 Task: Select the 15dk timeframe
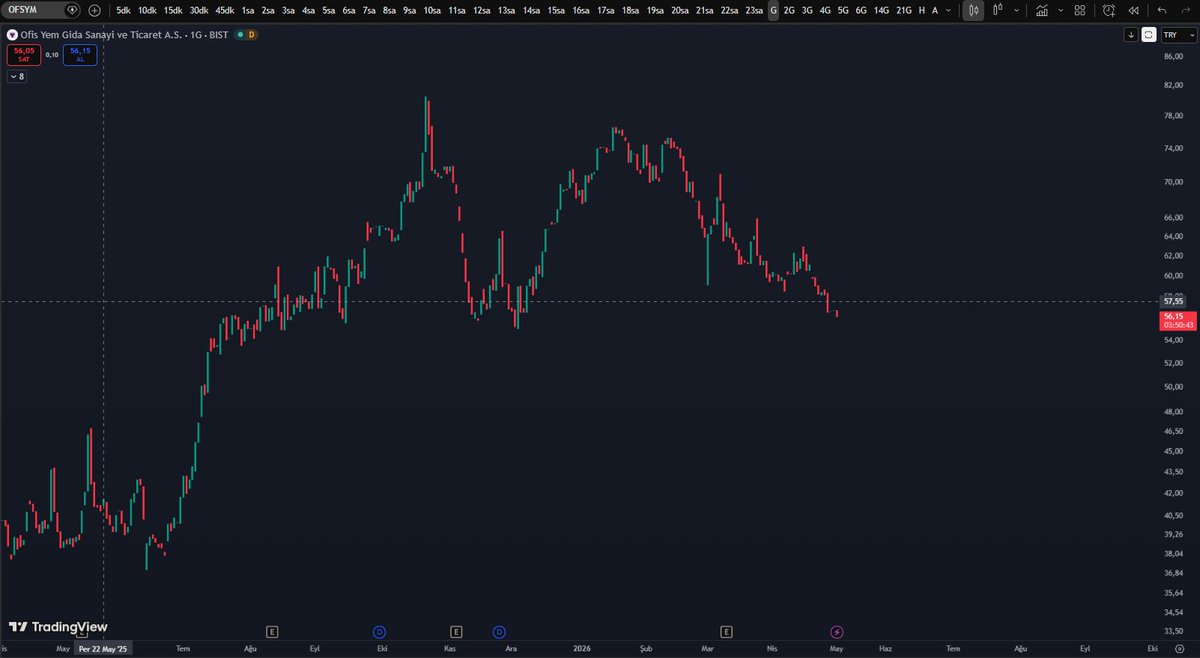coord(173,10)
